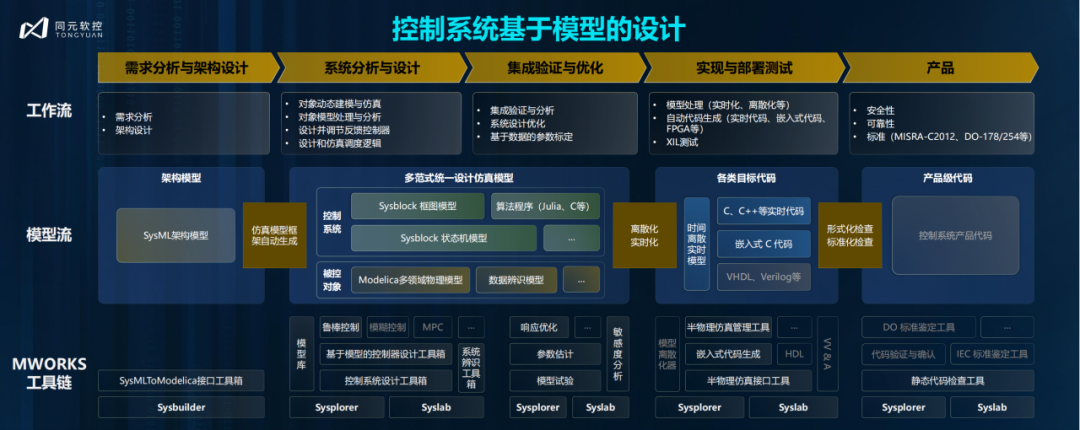
Task: Select the 仿真模型框架自动生成 connector block
Action: (274, 235)
